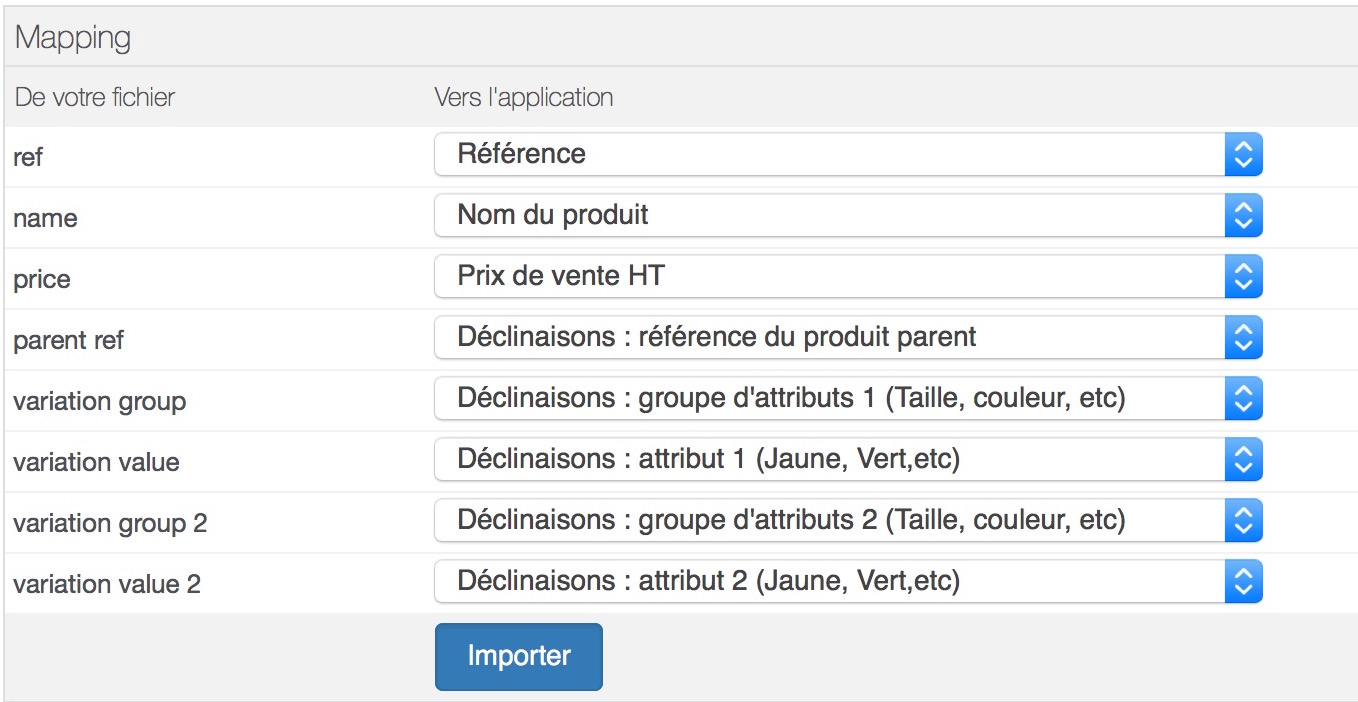Image resolution: width=1358 pixels, height=702 pixels.
Task: Click the 'Vers l'application' column header
Action: tap(523, 97)
